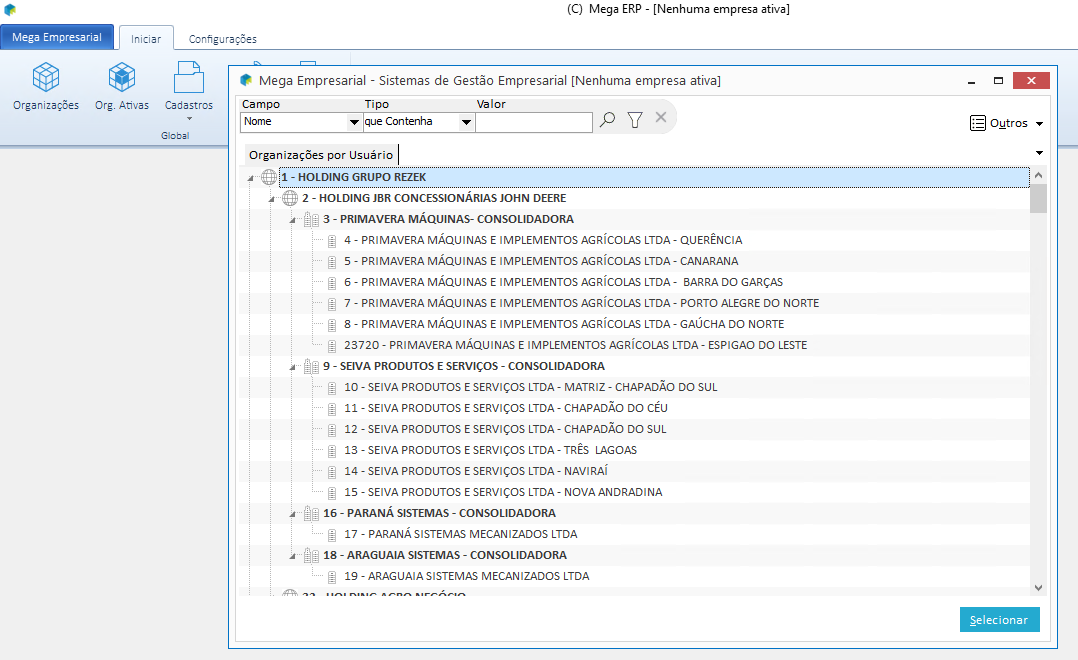Click the Outros list icon
This screenshot has width=1078, height=660.
pos(978,123)
